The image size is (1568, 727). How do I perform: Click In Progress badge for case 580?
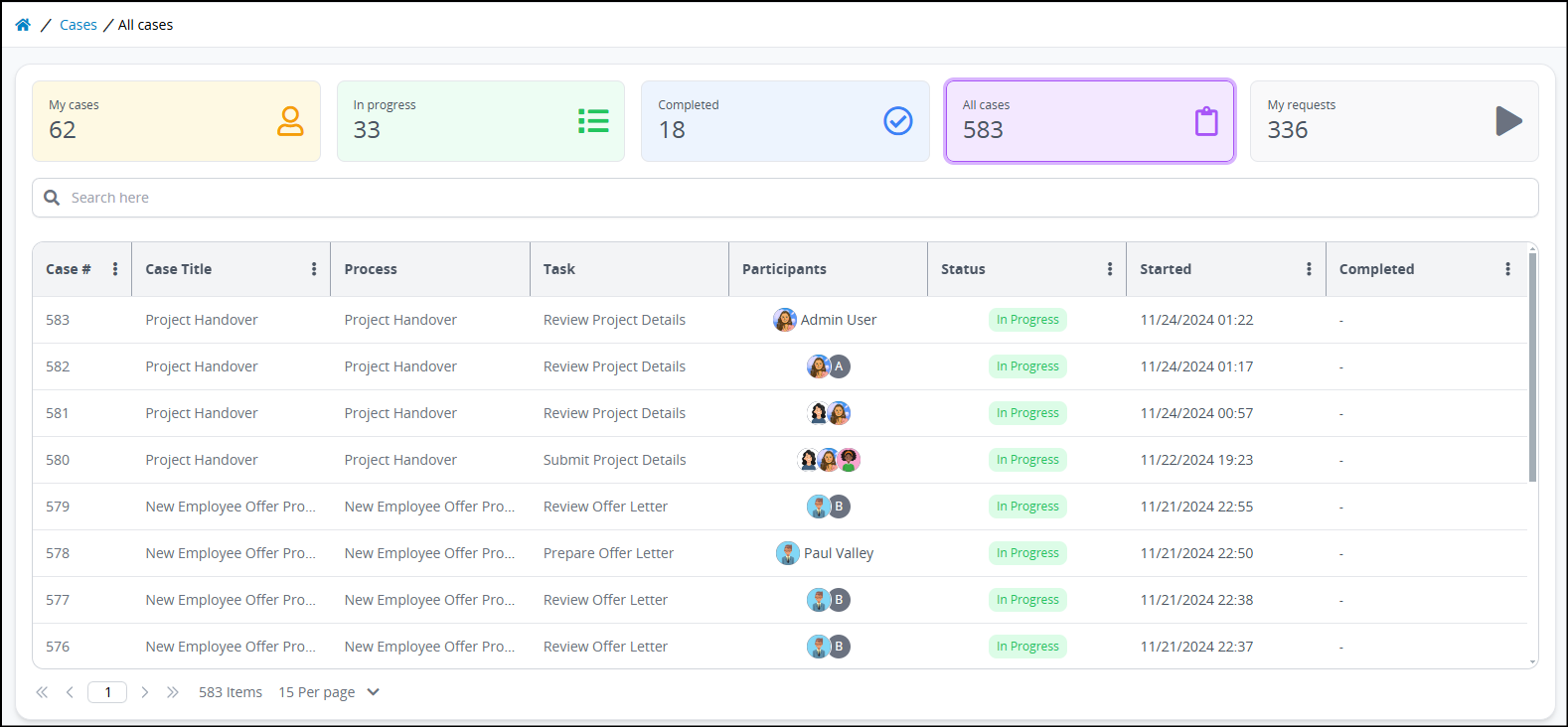click(1027, 460)
